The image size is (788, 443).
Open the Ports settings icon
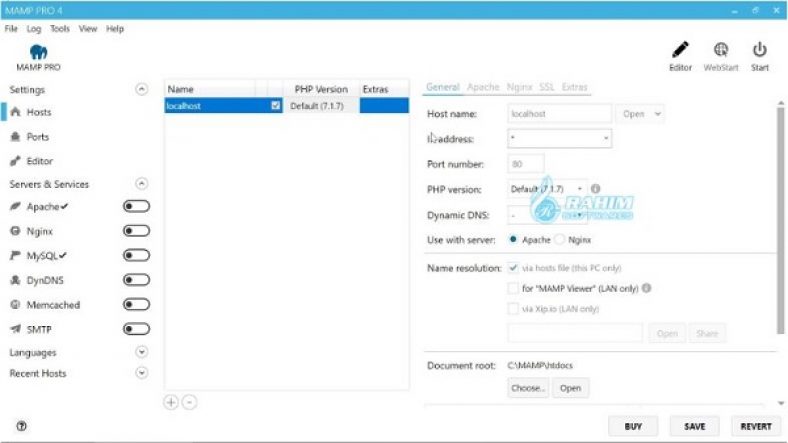tap(16, 137)
